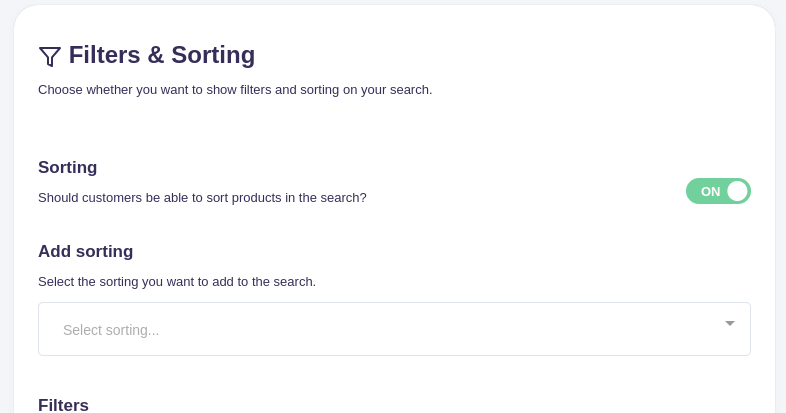786x413 pixels.
Task: Click the word 'Sorting' in the page title
Action: [213, 55]
